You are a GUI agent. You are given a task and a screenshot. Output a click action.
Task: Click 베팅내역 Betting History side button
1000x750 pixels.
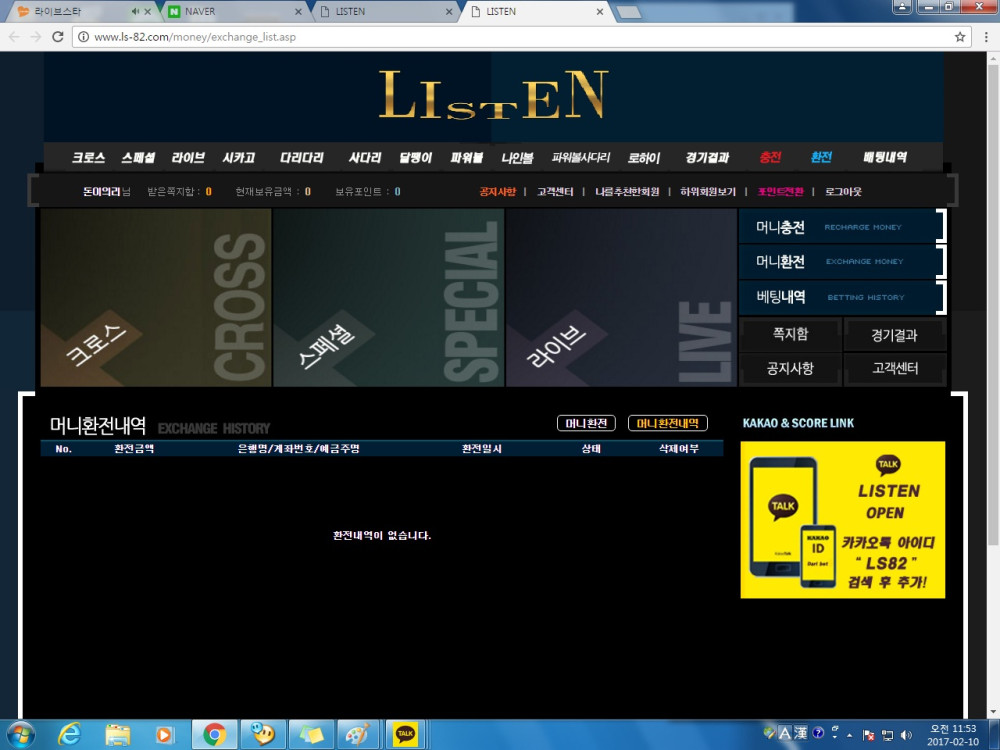coord(842,297)
